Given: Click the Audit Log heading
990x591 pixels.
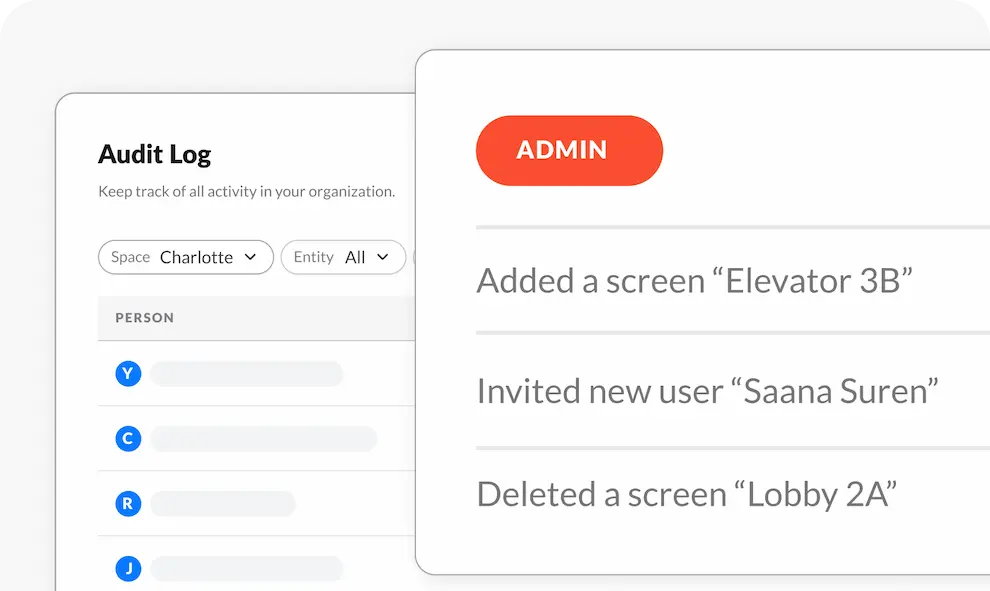Looking at the screenshot, I should click(155, 155).
